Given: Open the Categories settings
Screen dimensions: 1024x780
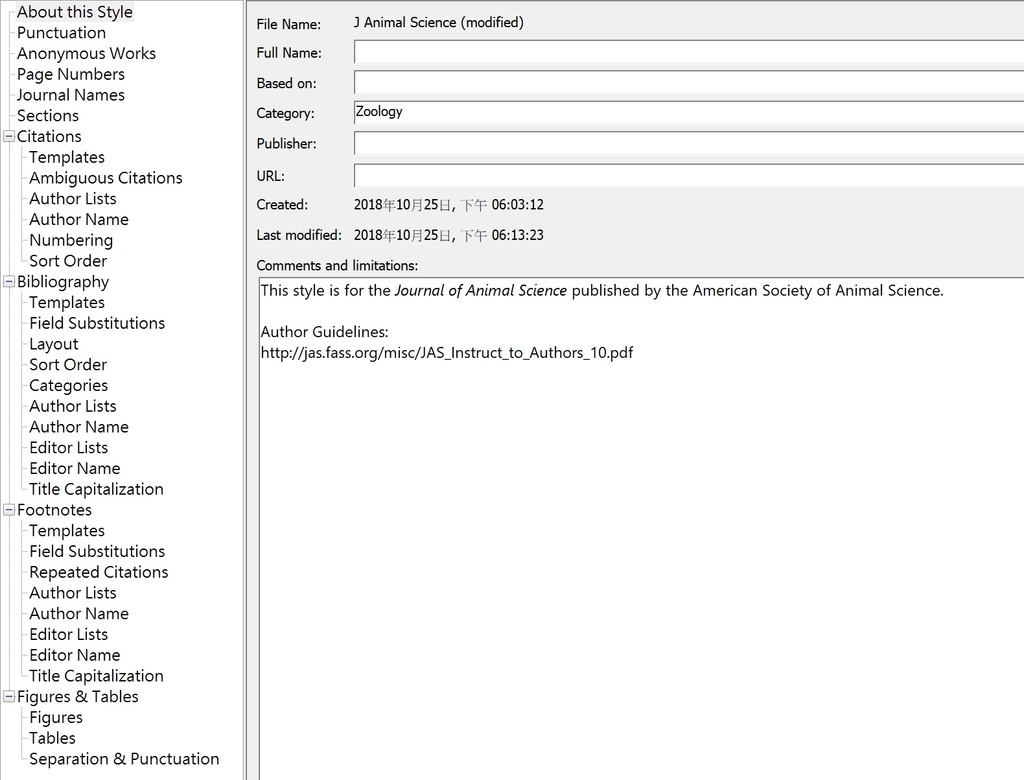Looking at the screenshot, I should [x=69, y=385].
